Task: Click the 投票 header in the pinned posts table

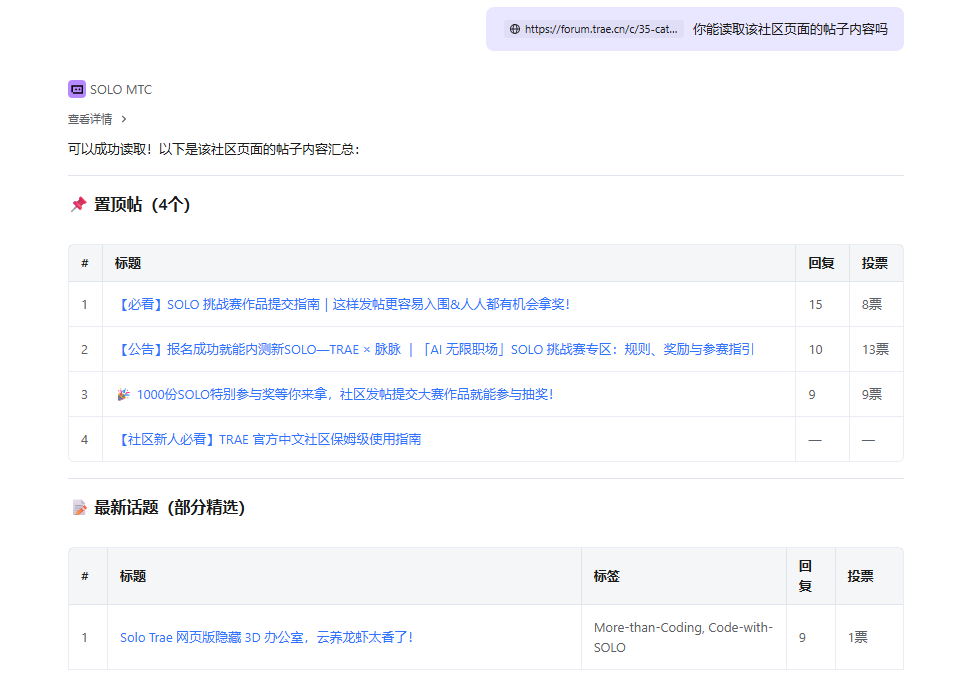Action: pyautogui.click(x=875, y=264)
